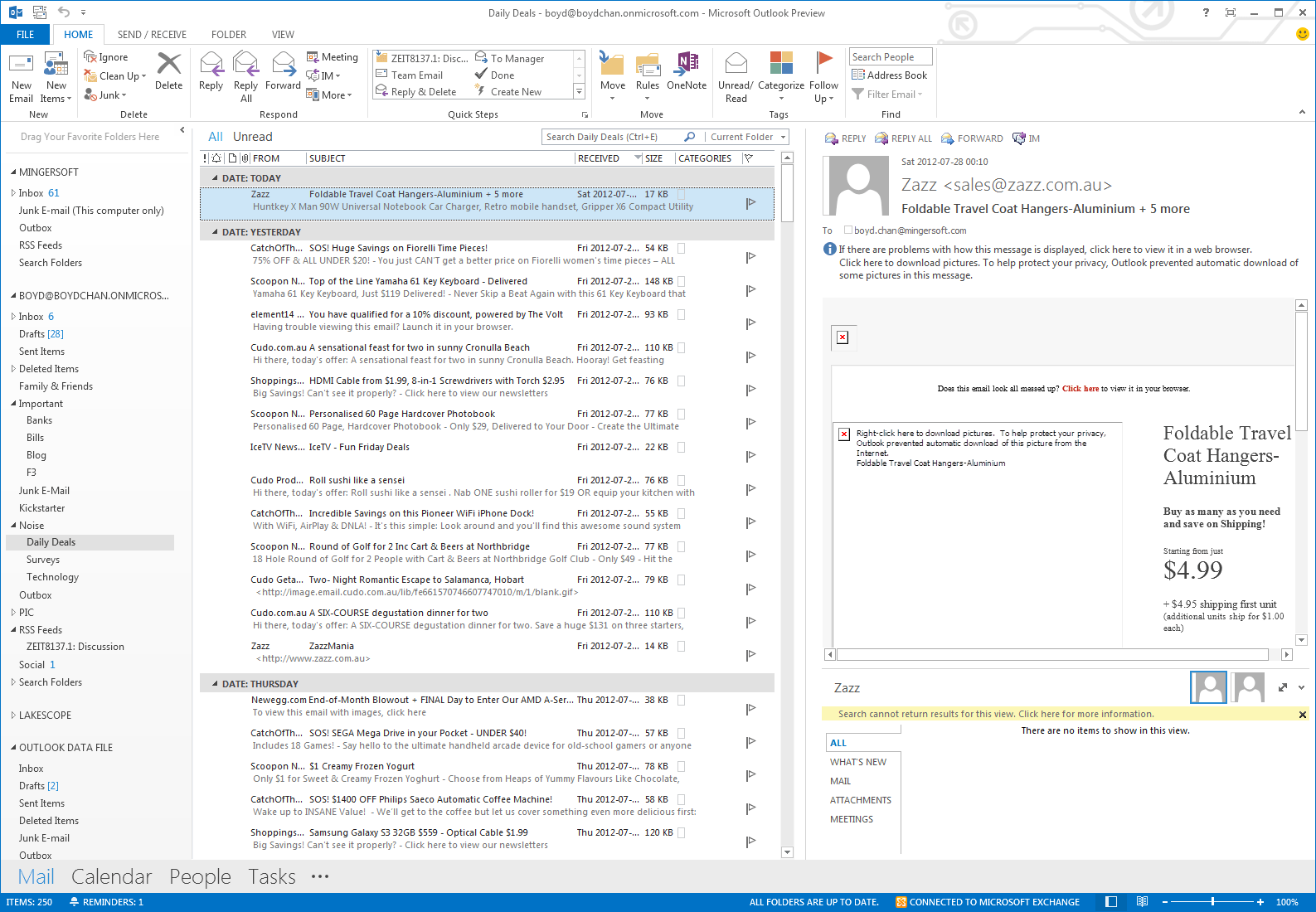
Task: Expand the LAKESCOPE account tree
Action: tap(13, 716)
